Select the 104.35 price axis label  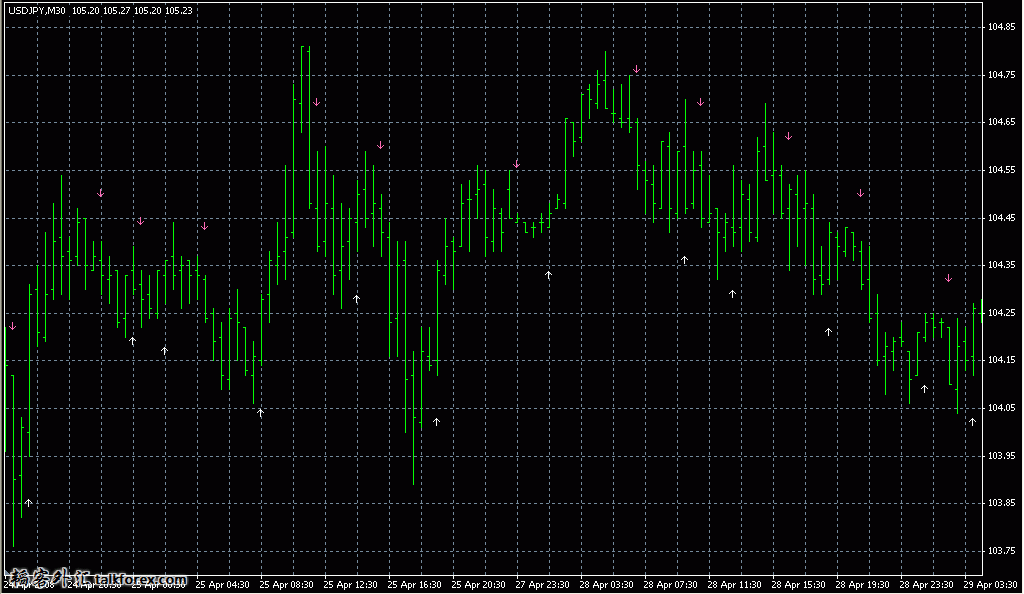pos(1001,265)
